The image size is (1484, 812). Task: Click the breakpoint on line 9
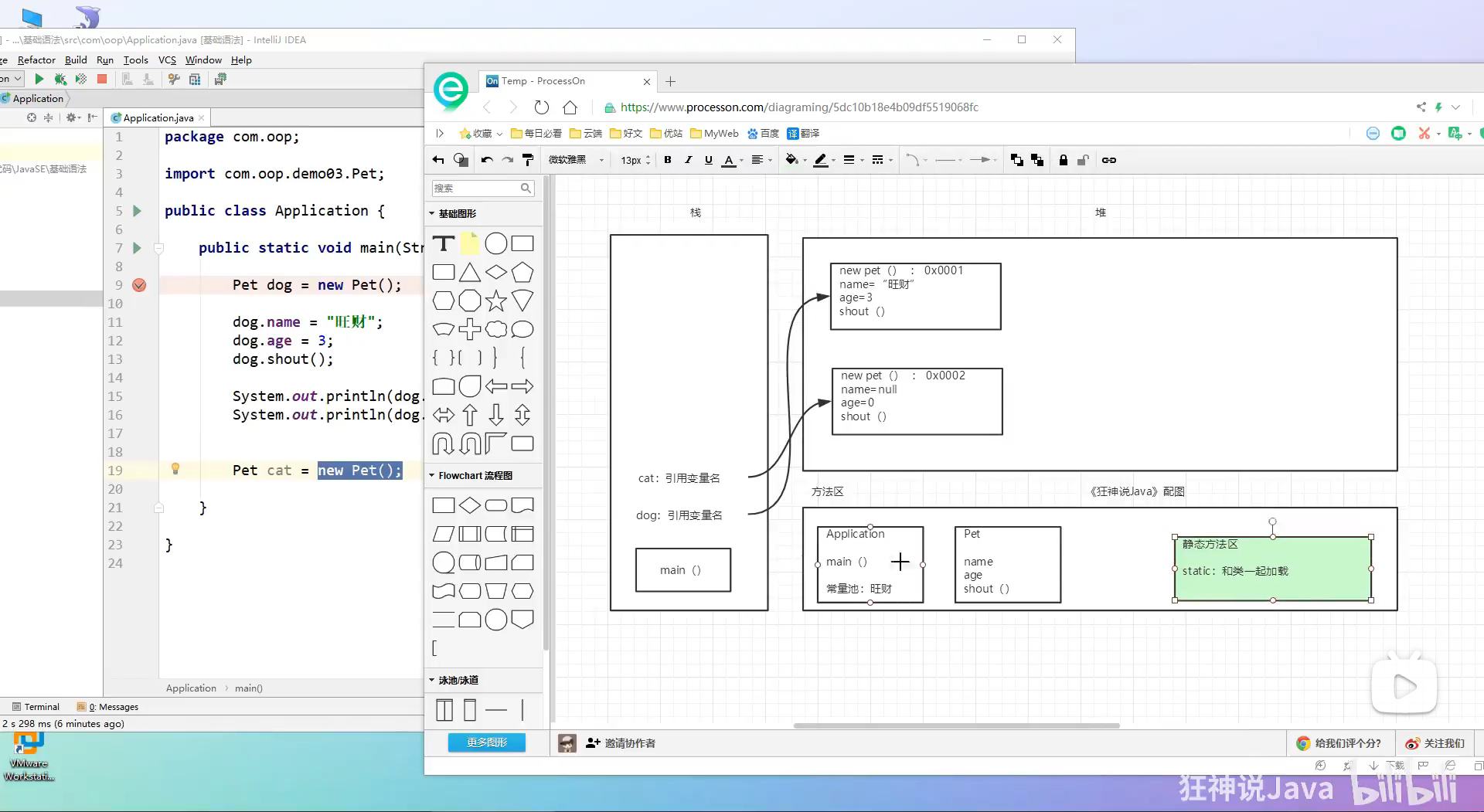pyautogui.click(x=139, y=285)
